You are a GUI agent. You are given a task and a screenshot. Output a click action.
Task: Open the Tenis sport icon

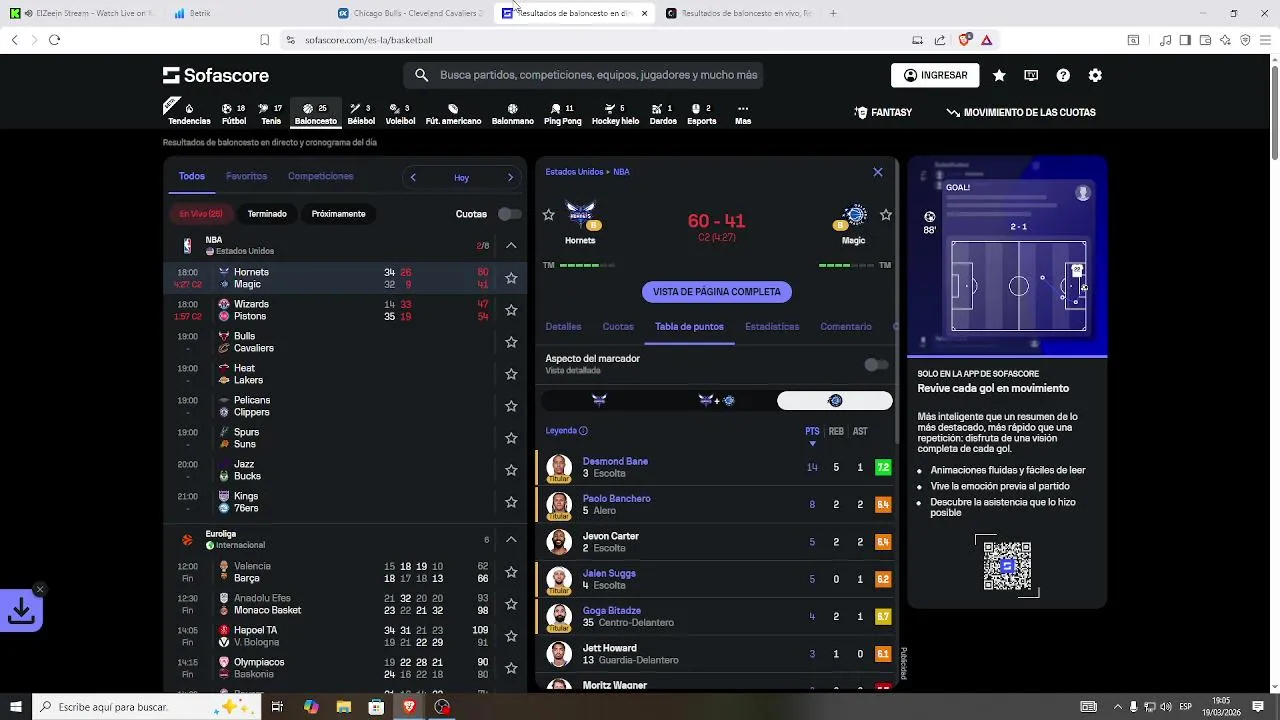tap(271, 114)
